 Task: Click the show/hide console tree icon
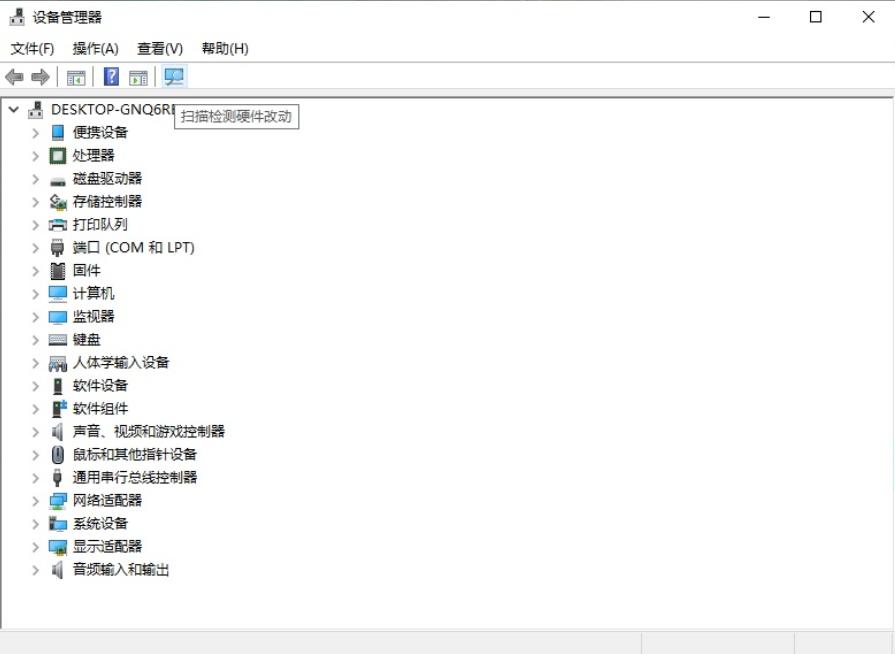click(76, 77)
